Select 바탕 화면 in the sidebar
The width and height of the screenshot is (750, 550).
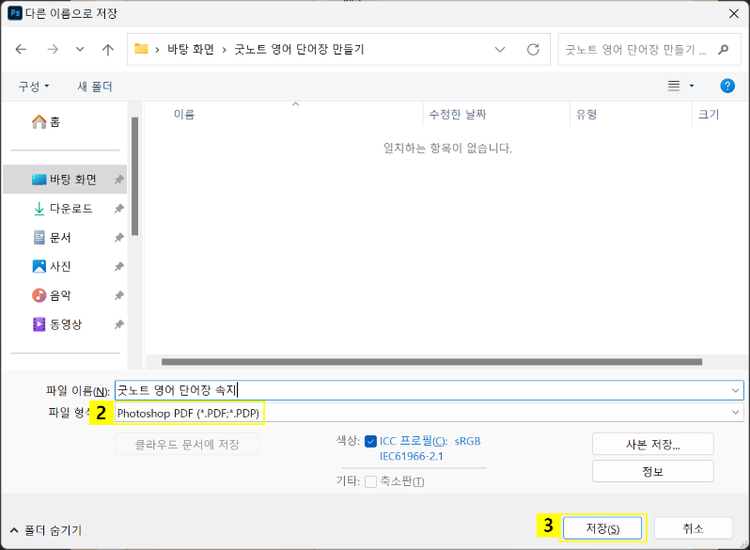point(65,179)
